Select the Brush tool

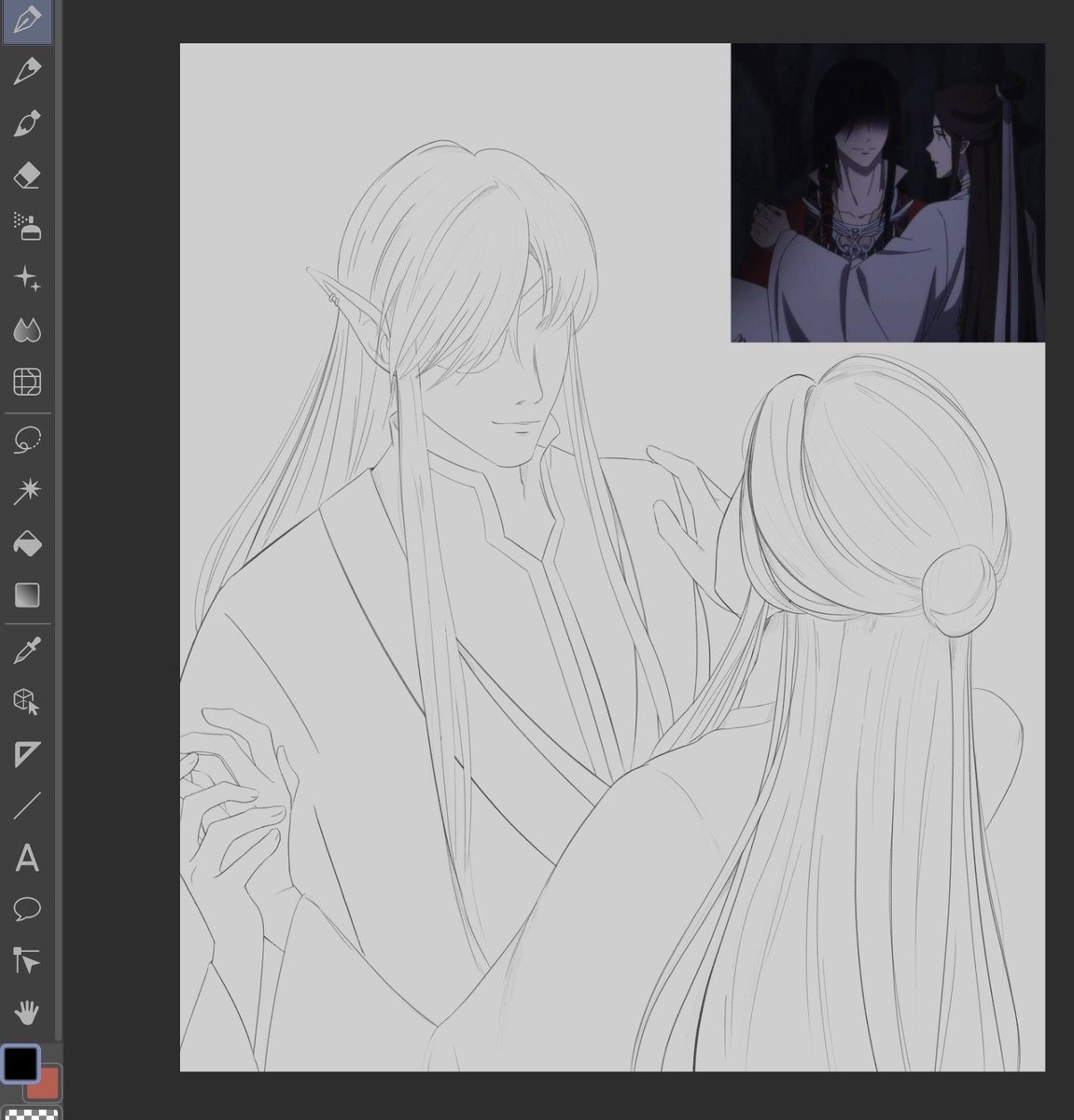click(x=27, y=123)
